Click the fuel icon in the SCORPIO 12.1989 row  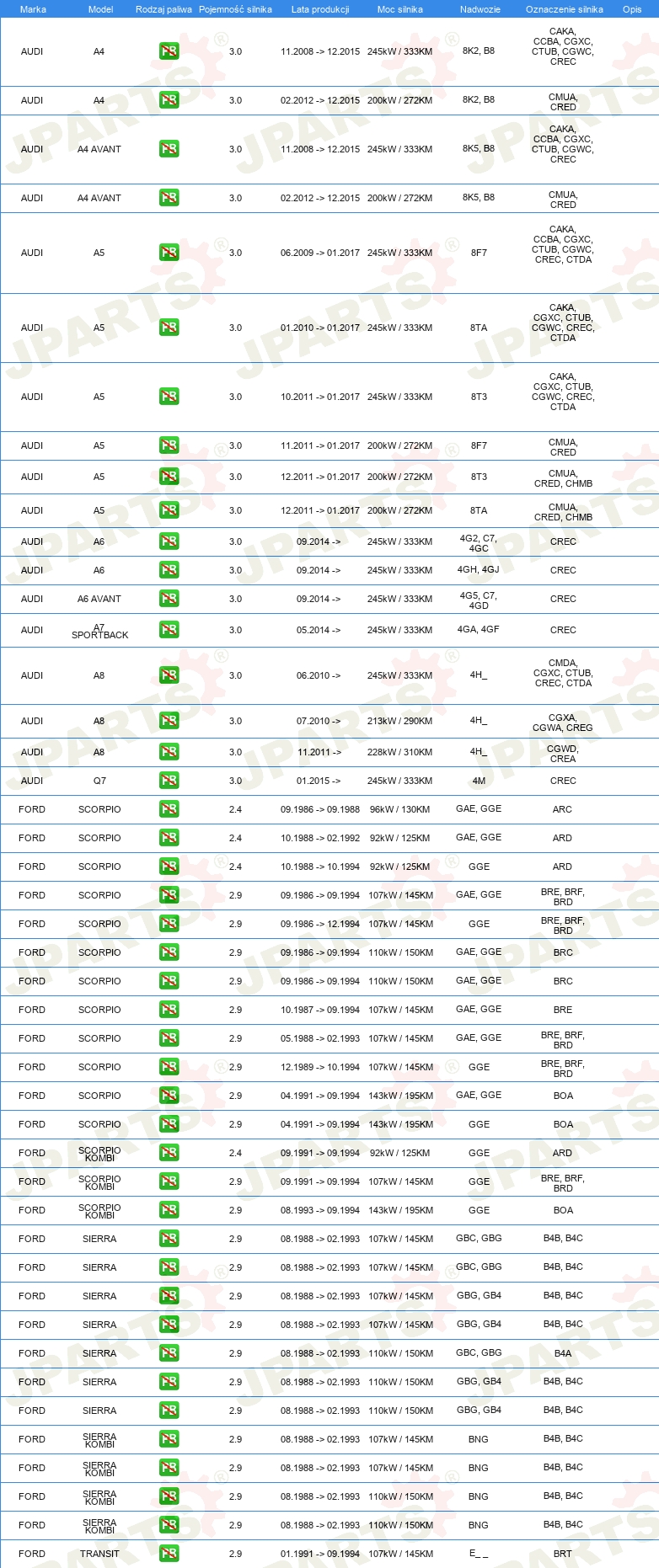tap(169, 1067)
